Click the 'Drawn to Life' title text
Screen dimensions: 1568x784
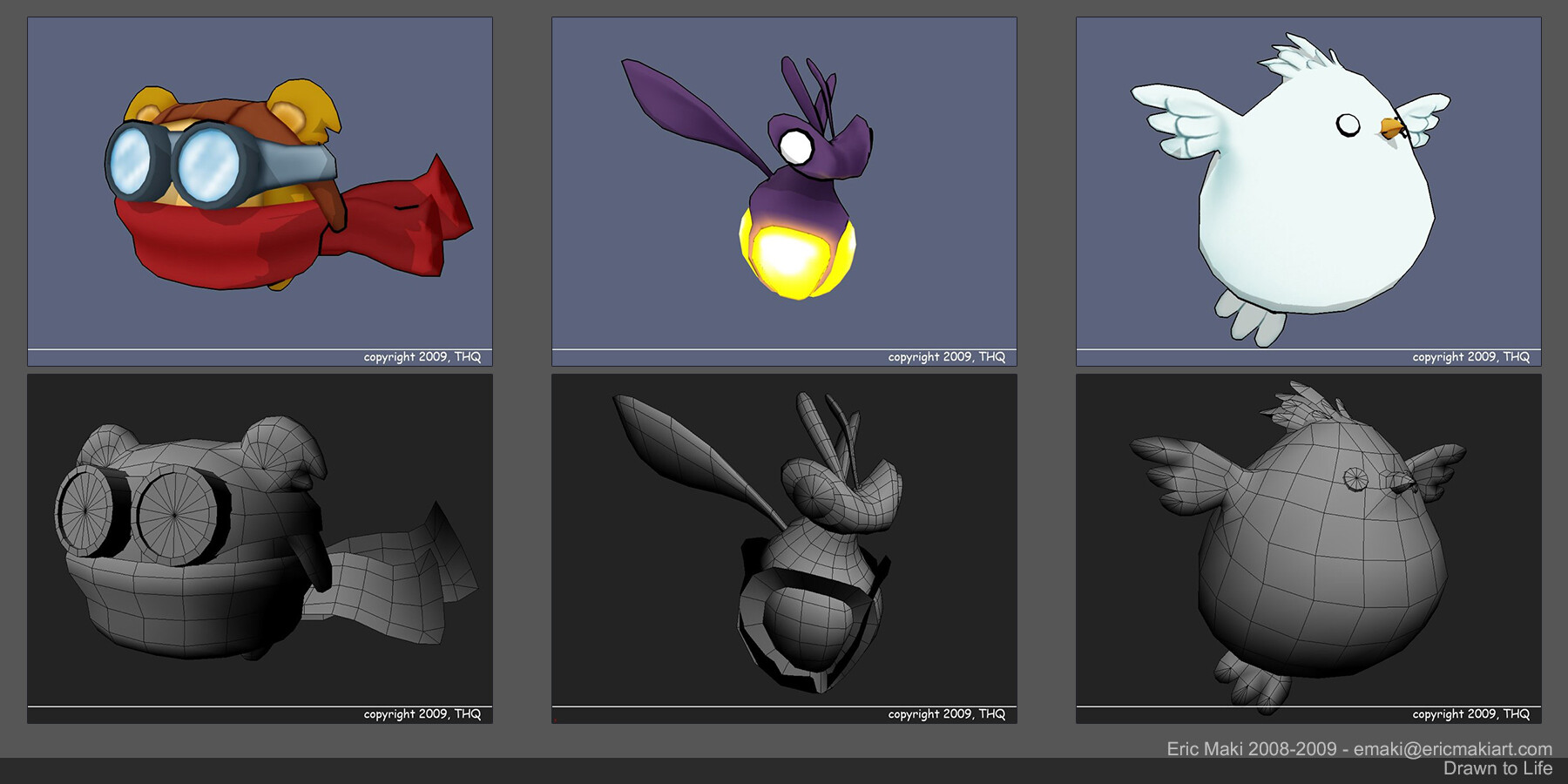pos(1497,768)
